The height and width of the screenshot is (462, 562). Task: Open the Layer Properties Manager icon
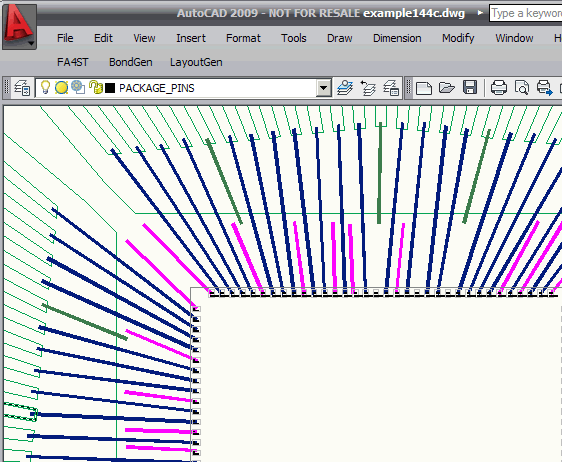click(22, 88)
